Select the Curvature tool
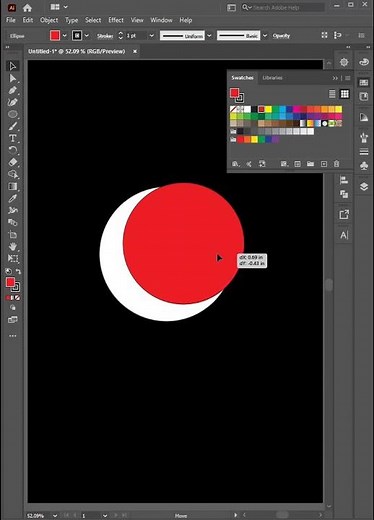This screenshot has height=520, width=374. [x=13, y=102]
